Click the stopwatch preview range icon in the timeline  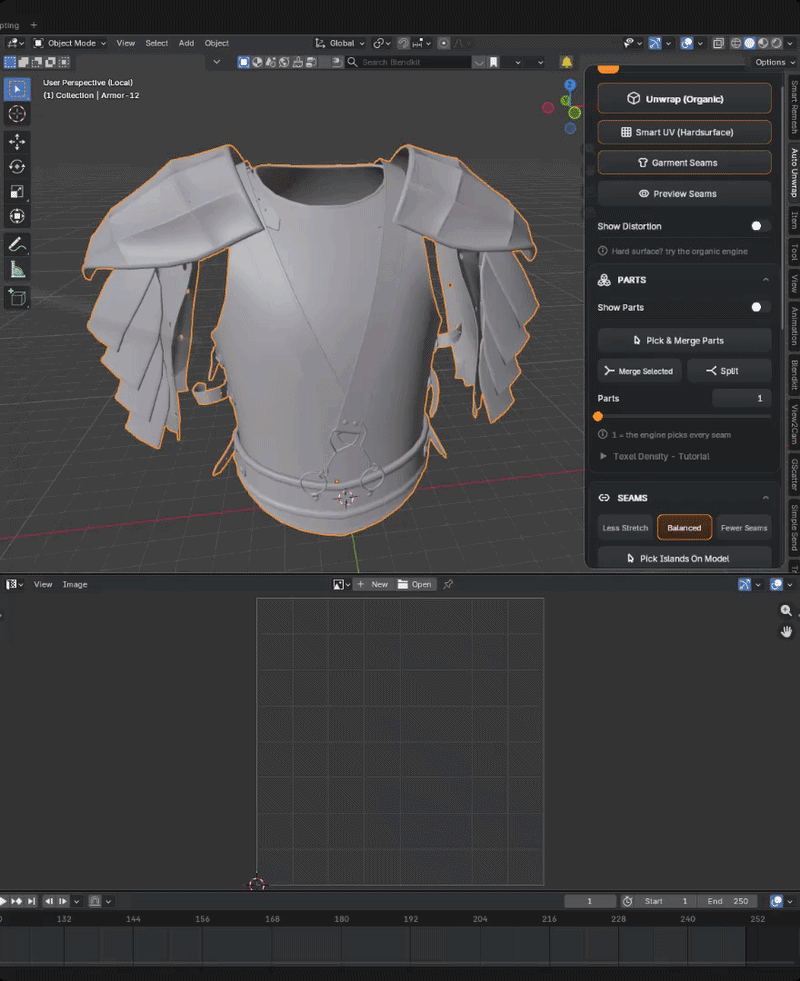(627, 902)
